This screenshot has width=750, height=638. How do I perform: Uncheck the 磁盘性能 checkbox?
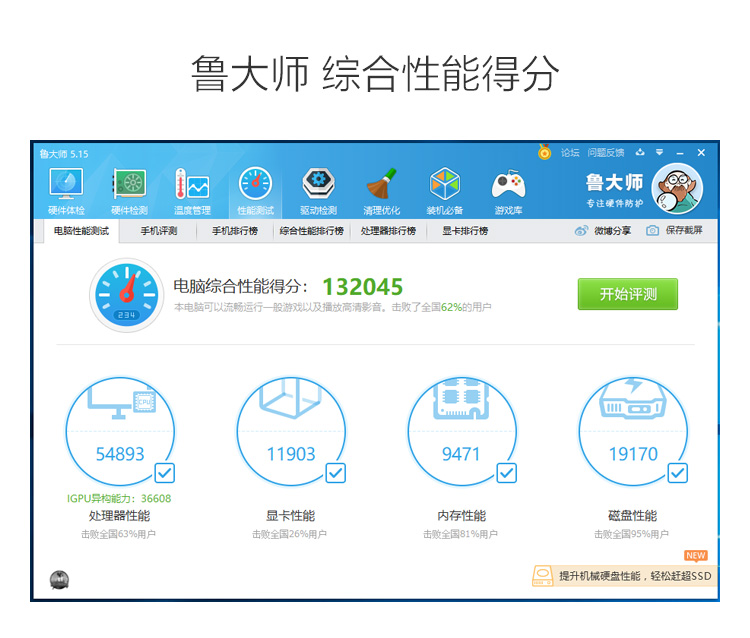[677, 473]
